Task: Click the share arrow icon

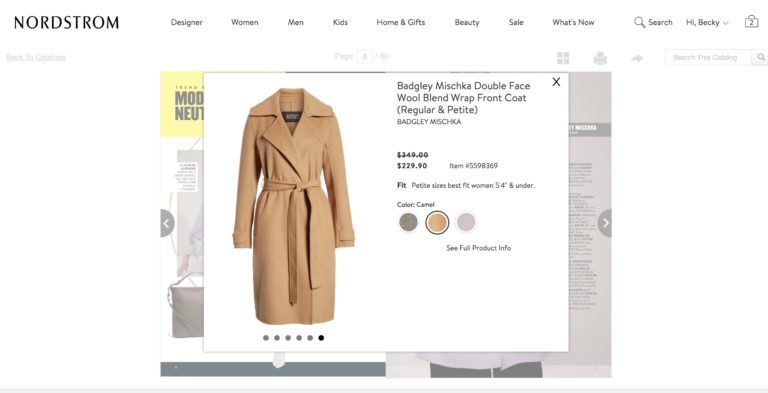Action: pos(637,58)
